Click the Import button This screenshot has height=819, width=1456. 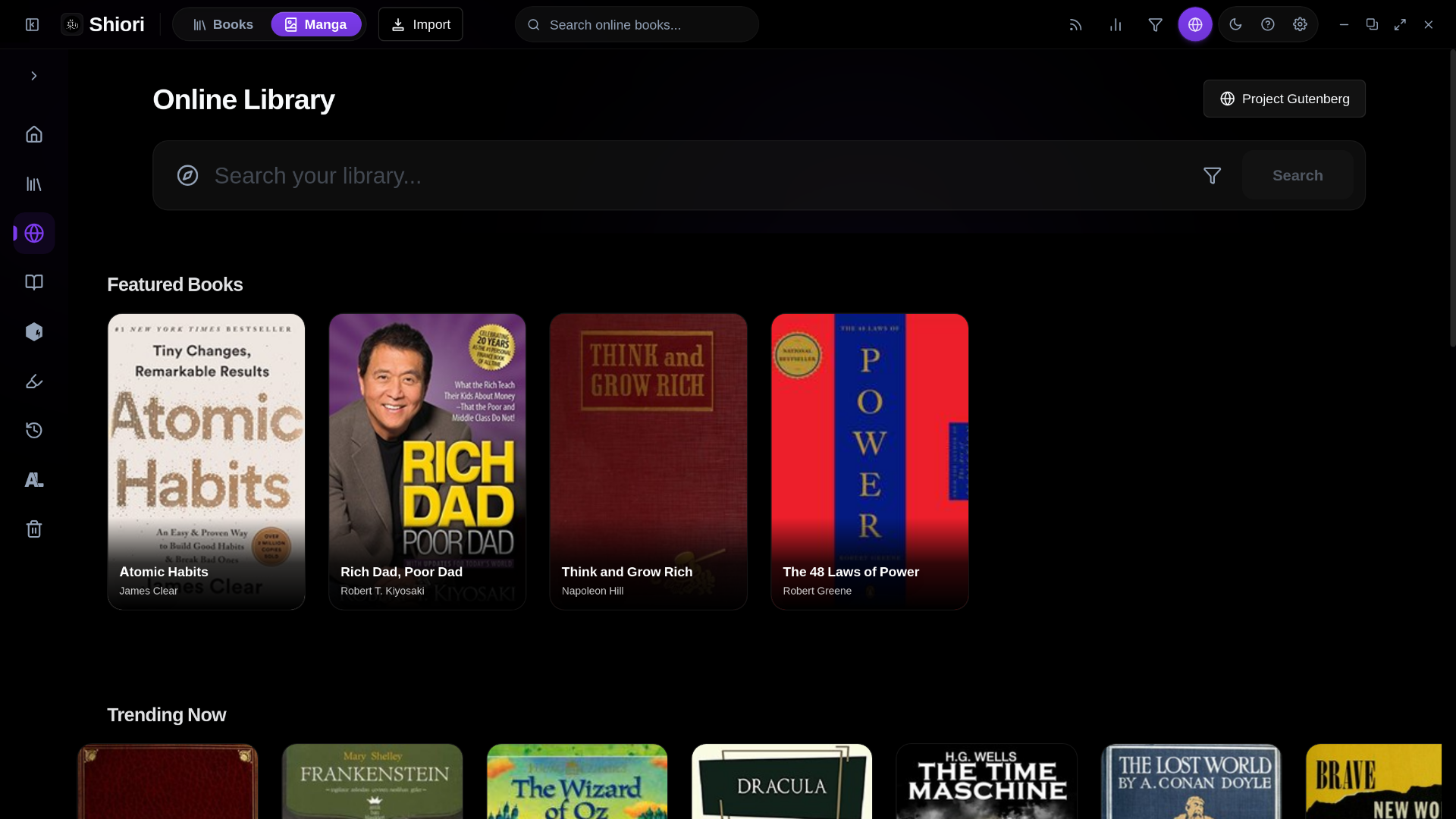click(x=421, y=24)
